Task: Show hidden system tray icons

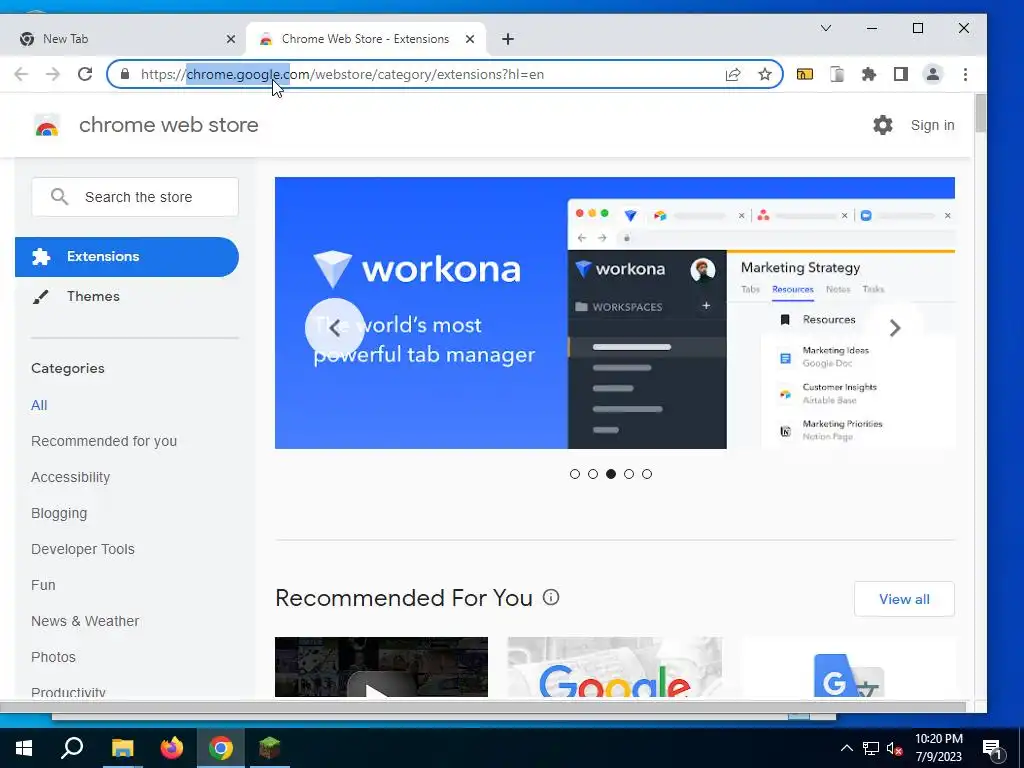Action: point(846,748)
